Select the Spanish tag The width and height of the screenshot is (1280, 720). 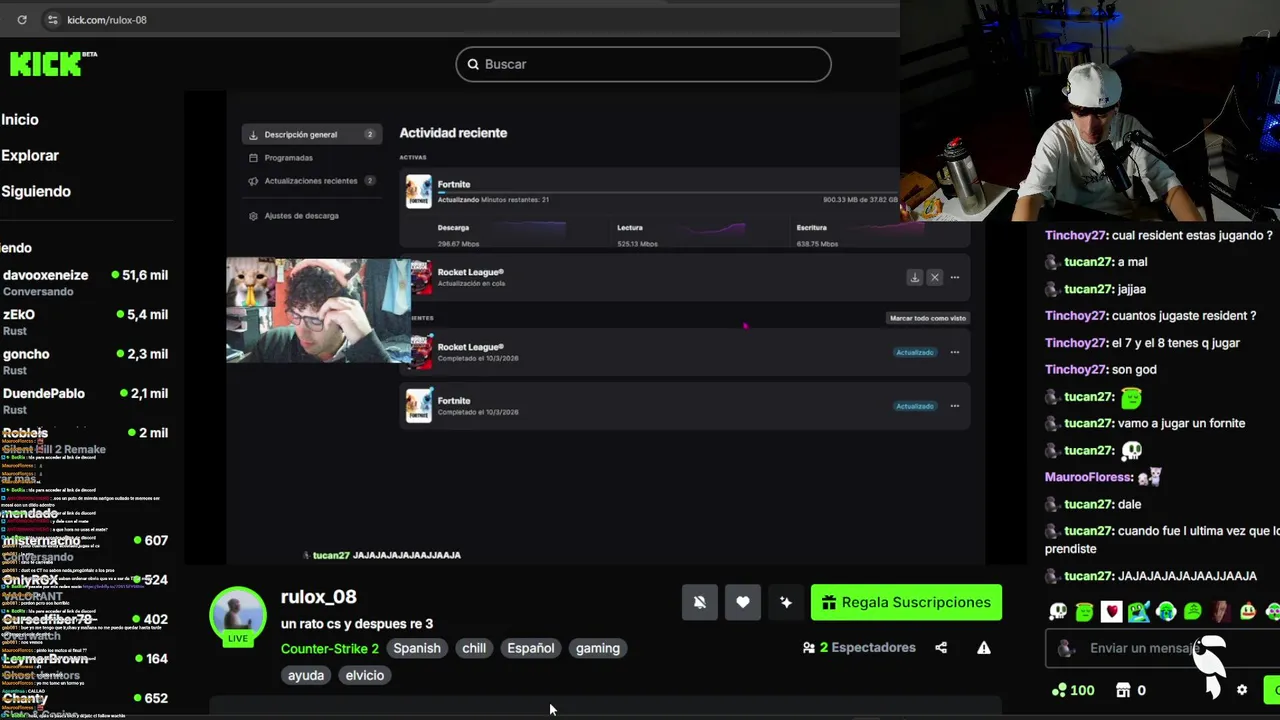(417, 648)
